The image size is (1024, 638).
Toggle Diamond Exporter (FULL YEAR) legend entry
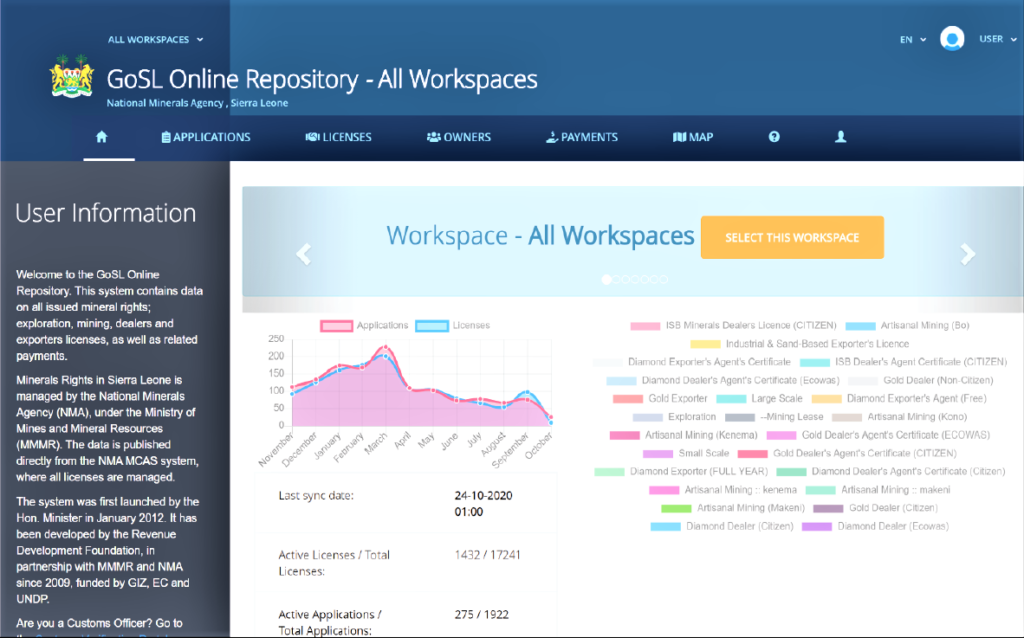coord(681,471)
